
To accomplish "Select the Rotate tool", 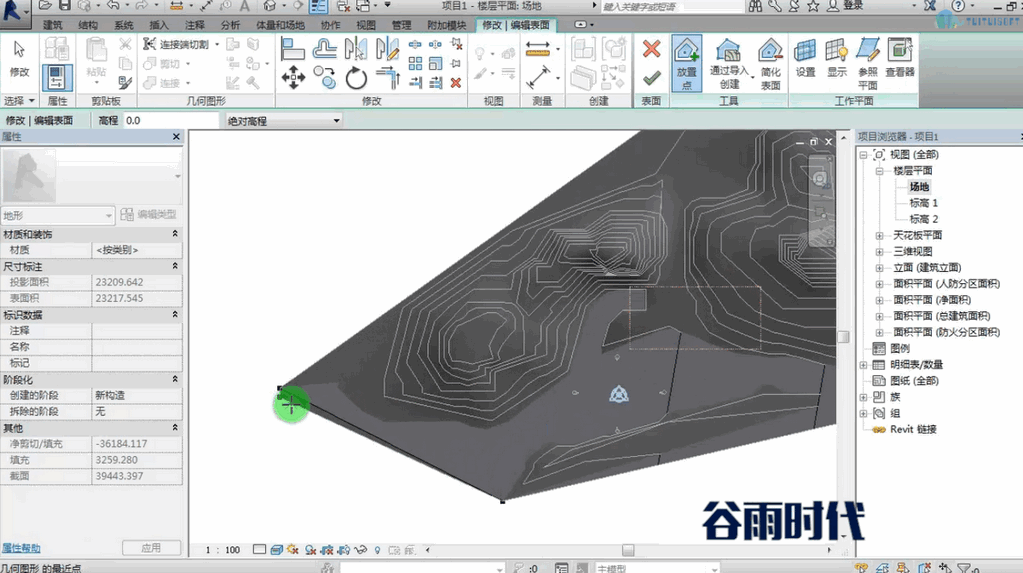I will click(x=356, y=78).
